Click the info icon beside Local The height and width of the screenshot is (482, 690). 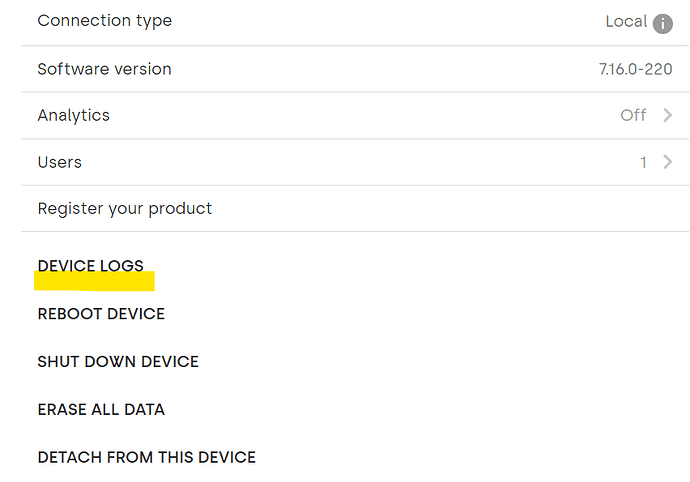[662, 23]
